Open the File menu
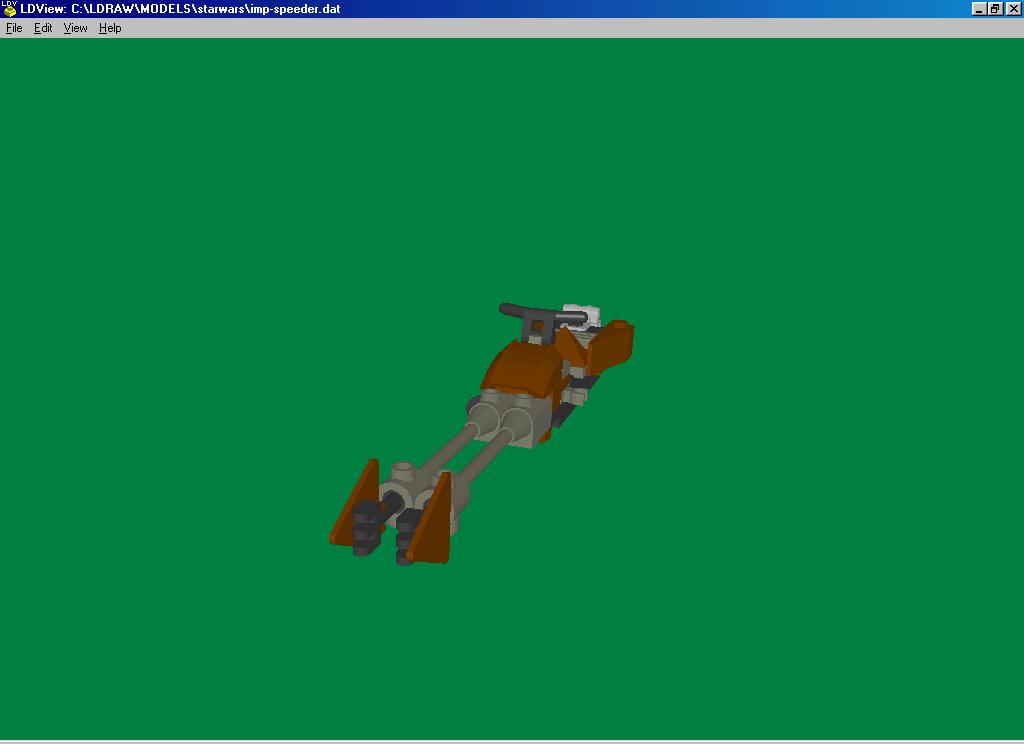The image size is (1024, 744). [14, 28]
